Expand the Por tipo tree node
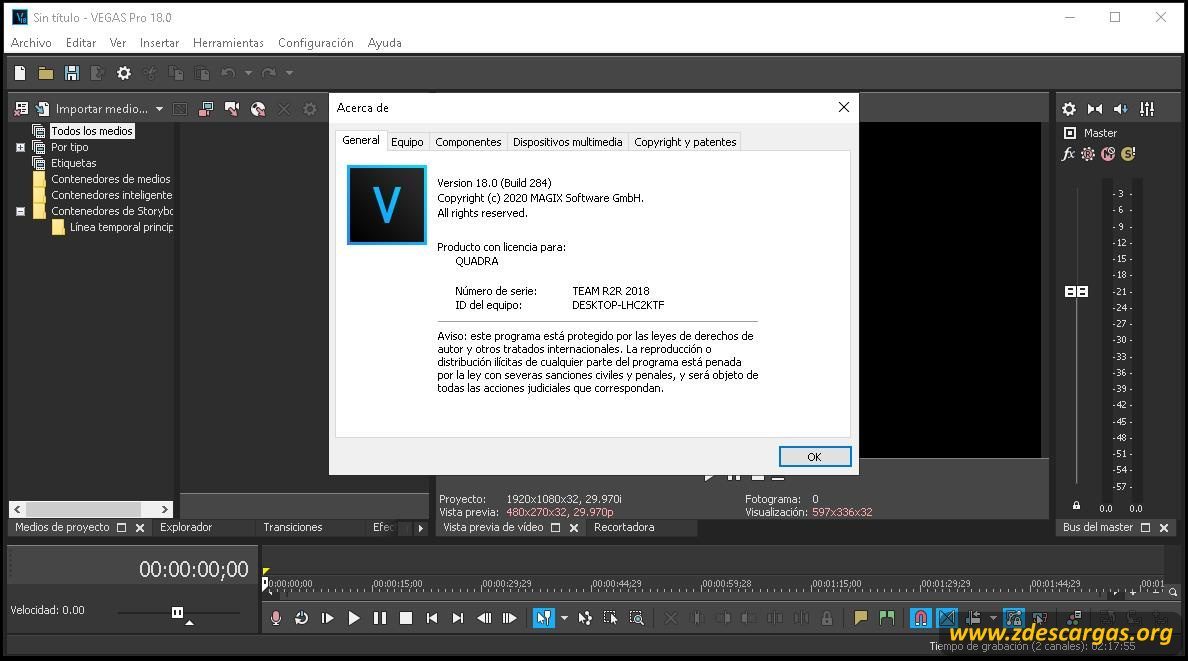 pyautogui.click(x=20, y=148)
